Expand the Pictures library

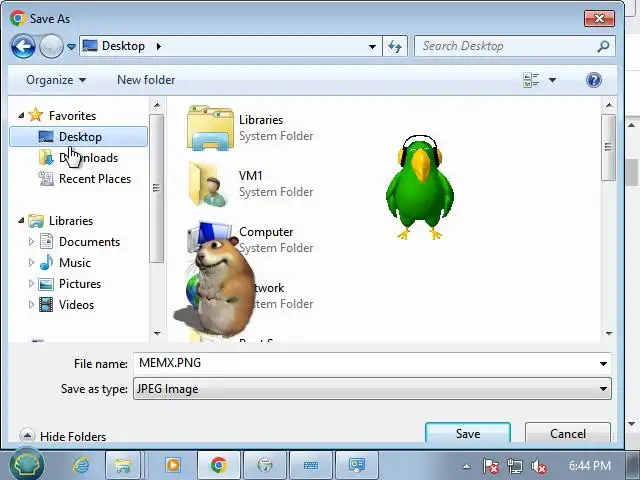[31, 284]
